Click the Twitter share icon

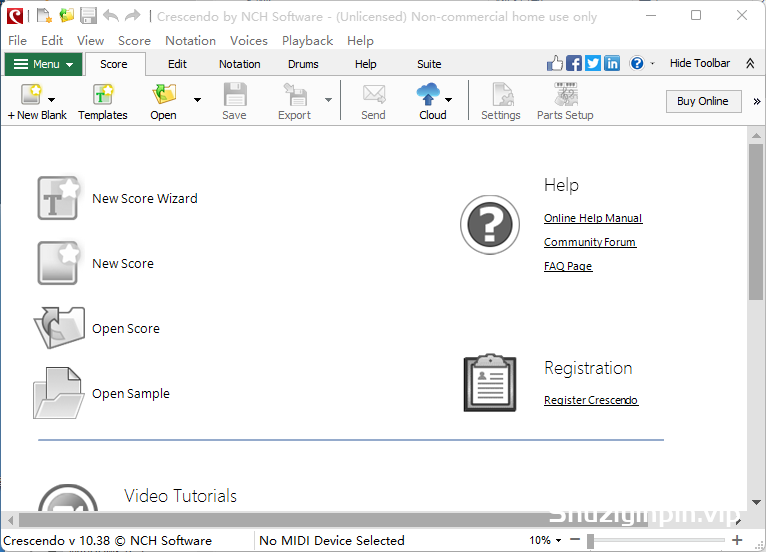click(x=593, y=64)
